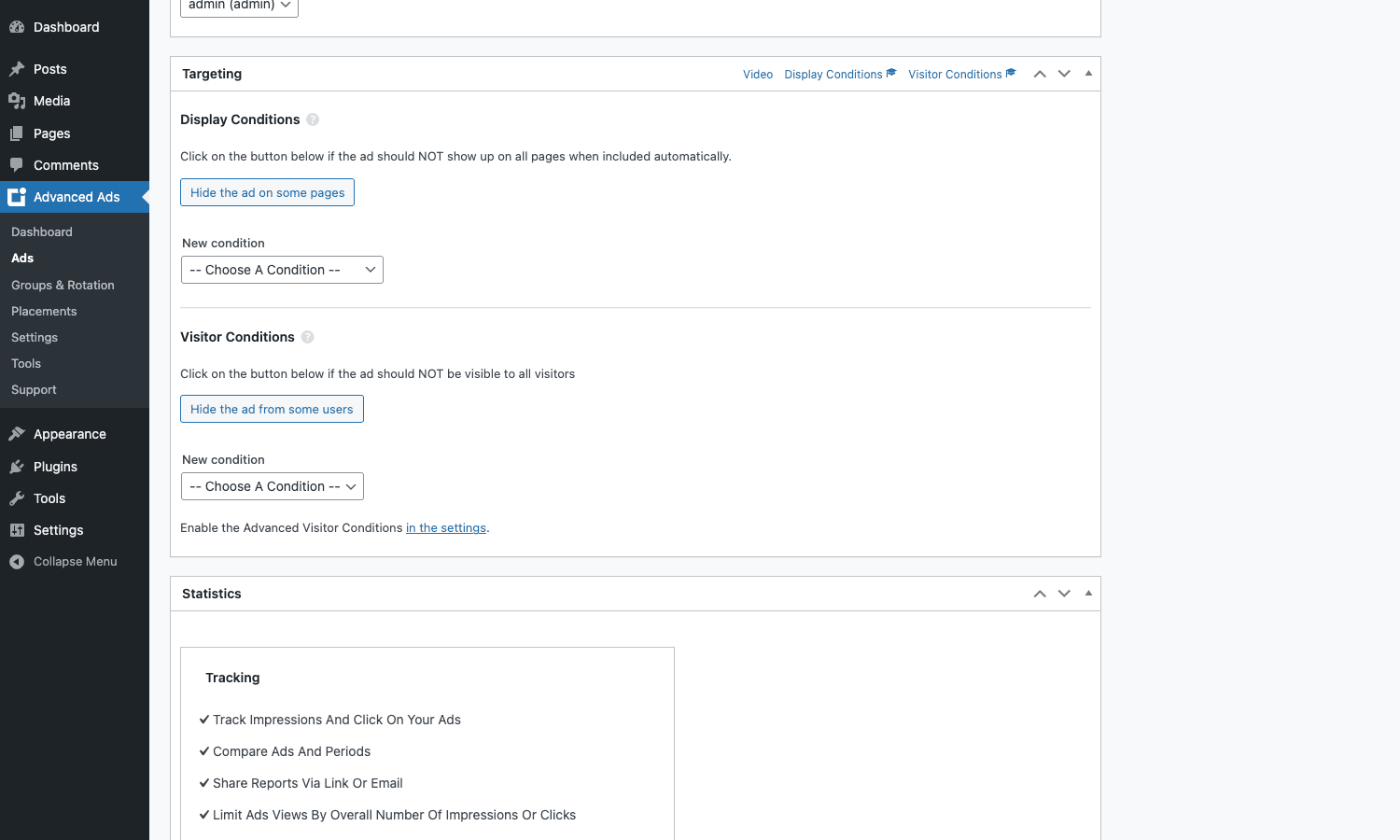Click the Media library icon

[17, 101]
